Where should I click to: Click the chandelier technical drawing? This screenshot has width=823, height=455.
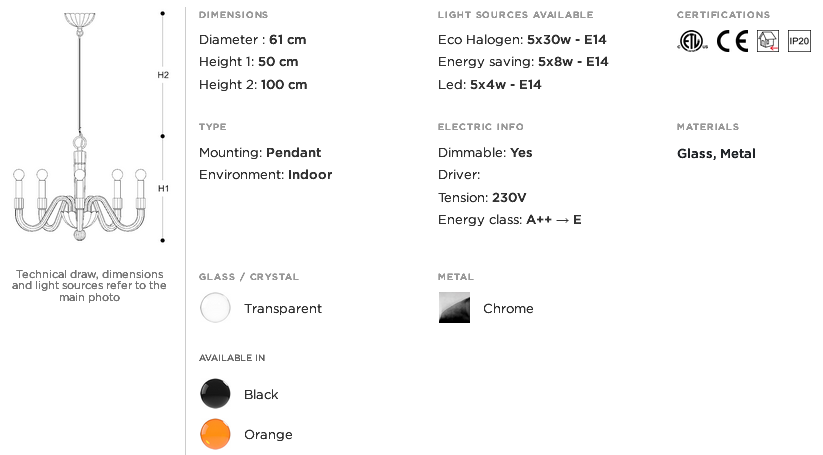pos(80,127)
